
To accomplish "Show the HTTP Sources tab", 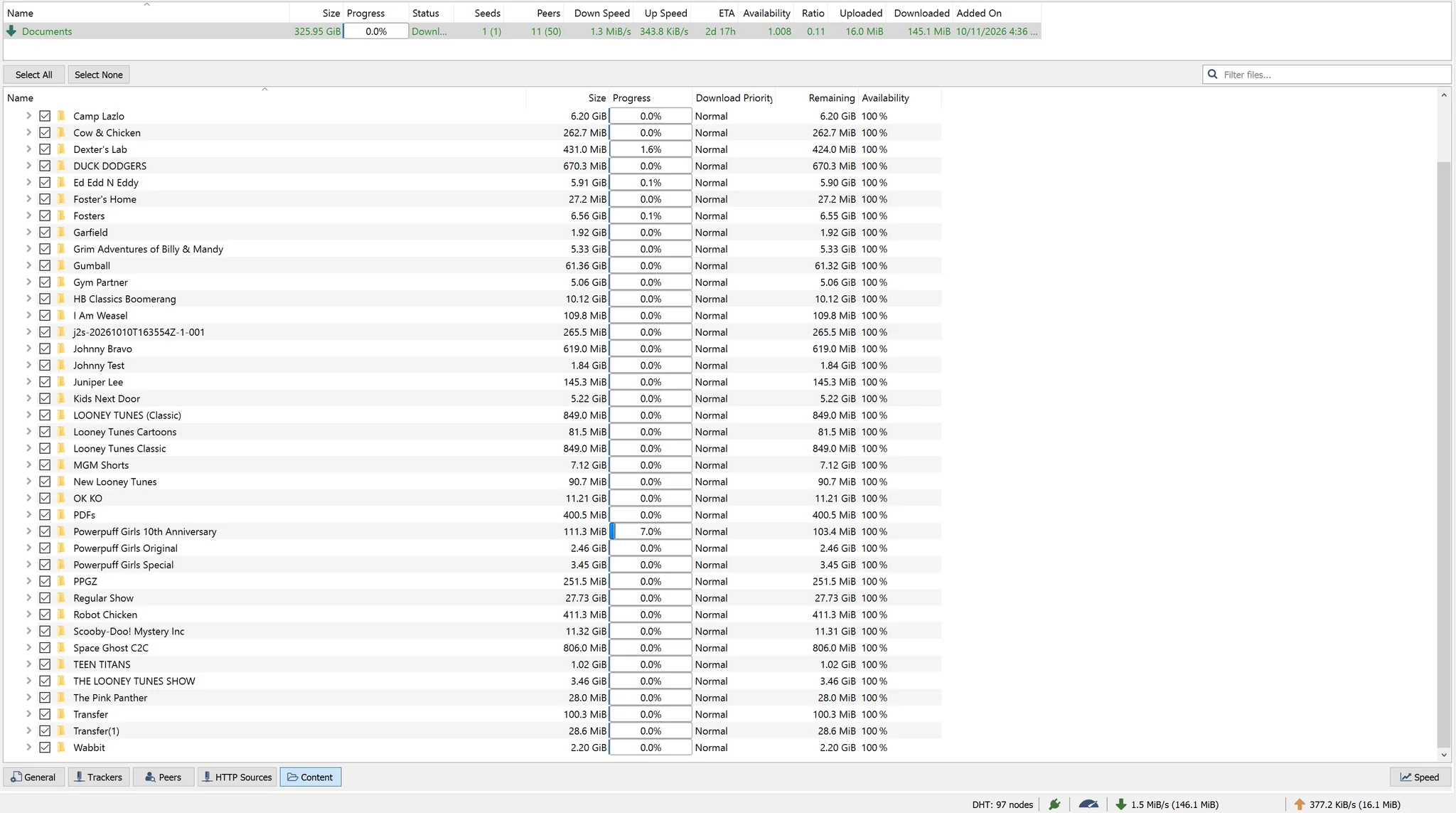I will coord(237,777).
